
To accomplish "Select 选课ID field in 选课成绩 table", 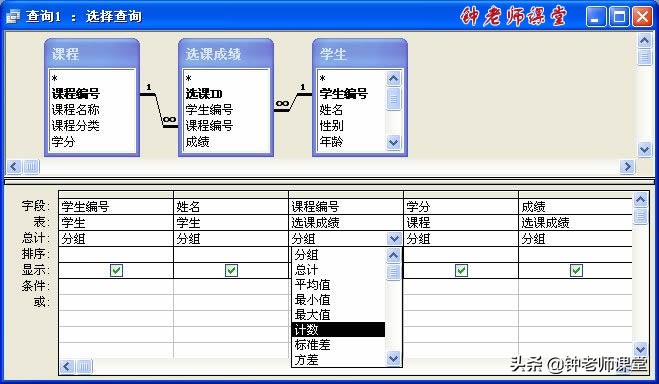I will coord(204,94).
